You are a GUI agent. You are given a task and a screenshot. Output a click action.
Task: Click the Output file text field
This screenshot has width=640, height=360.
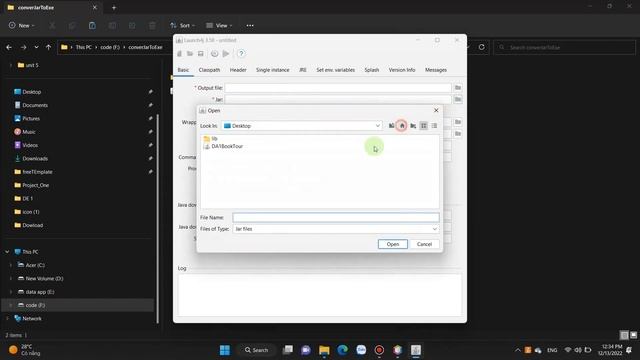tap(338, 88)
